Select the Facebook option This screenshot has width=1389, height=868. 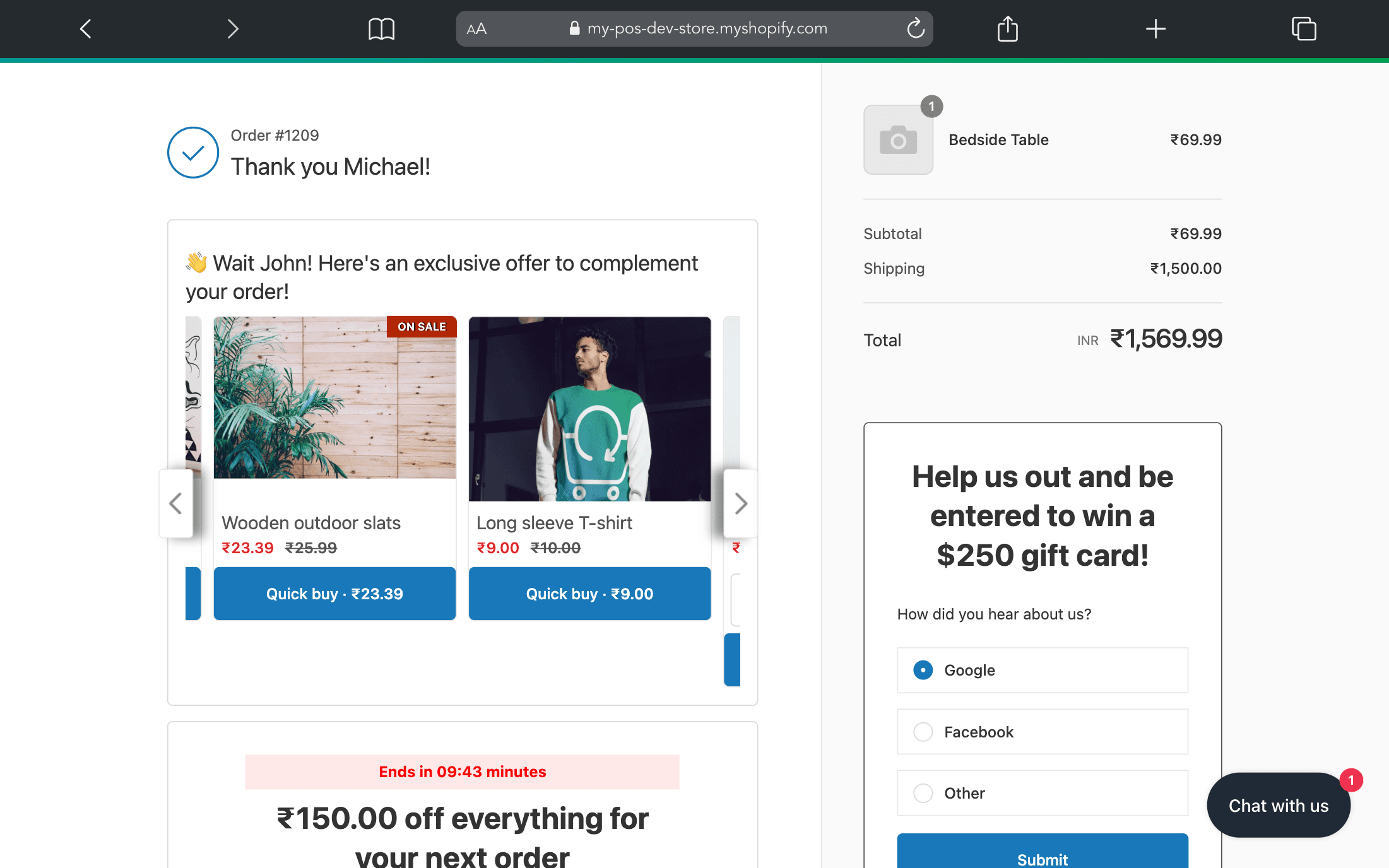pyautogui.click(x=923, y=732)
